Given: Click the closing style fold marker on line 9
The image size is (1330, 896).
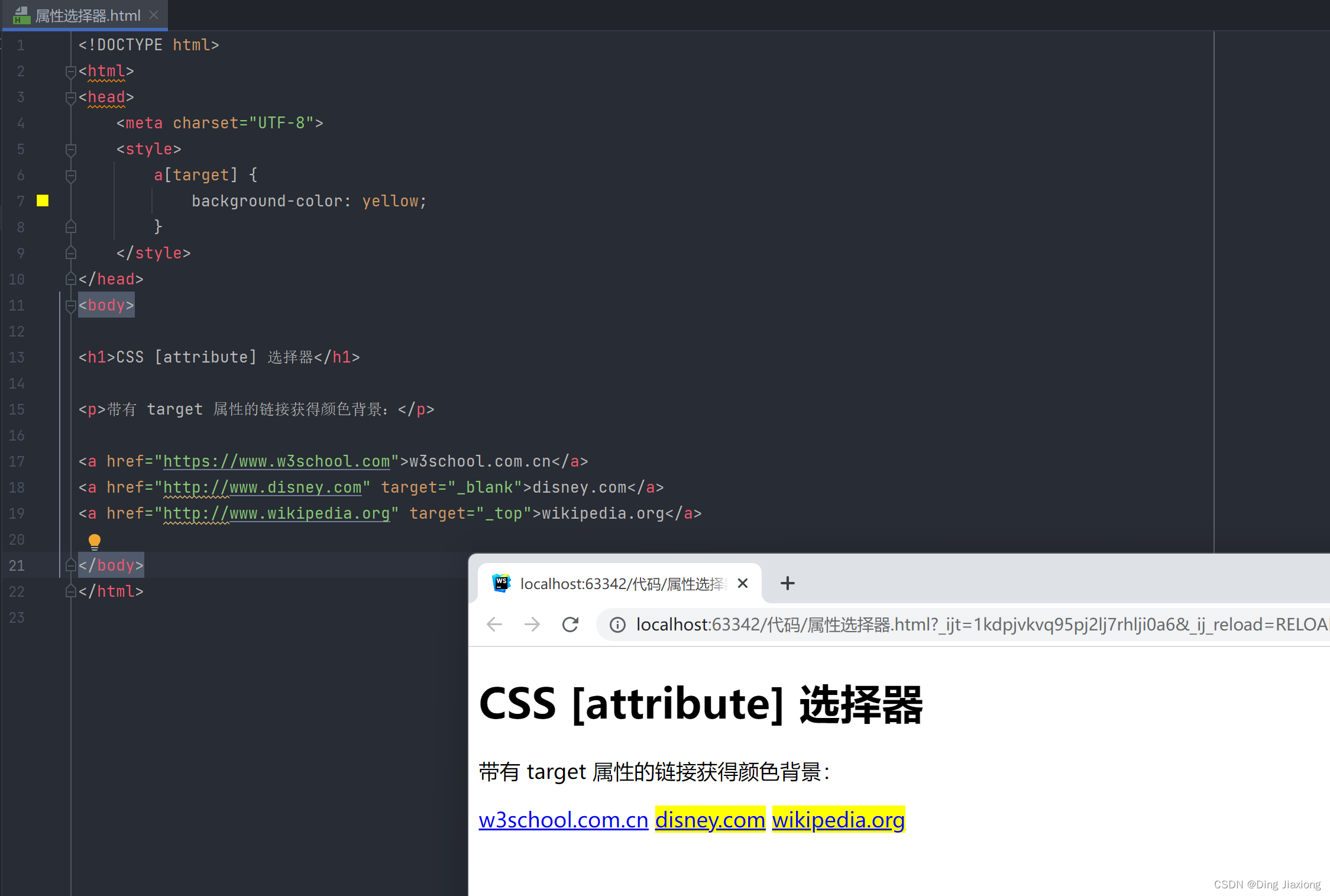Looking at the screenshot, I should point(70,253).
